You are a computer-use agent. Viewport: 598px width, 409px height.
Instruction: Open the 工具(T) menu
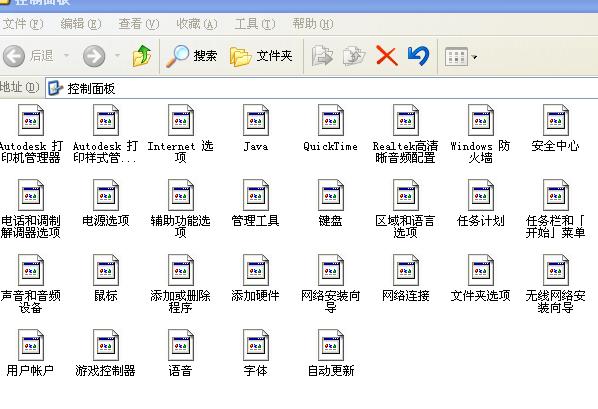(255, 24)
